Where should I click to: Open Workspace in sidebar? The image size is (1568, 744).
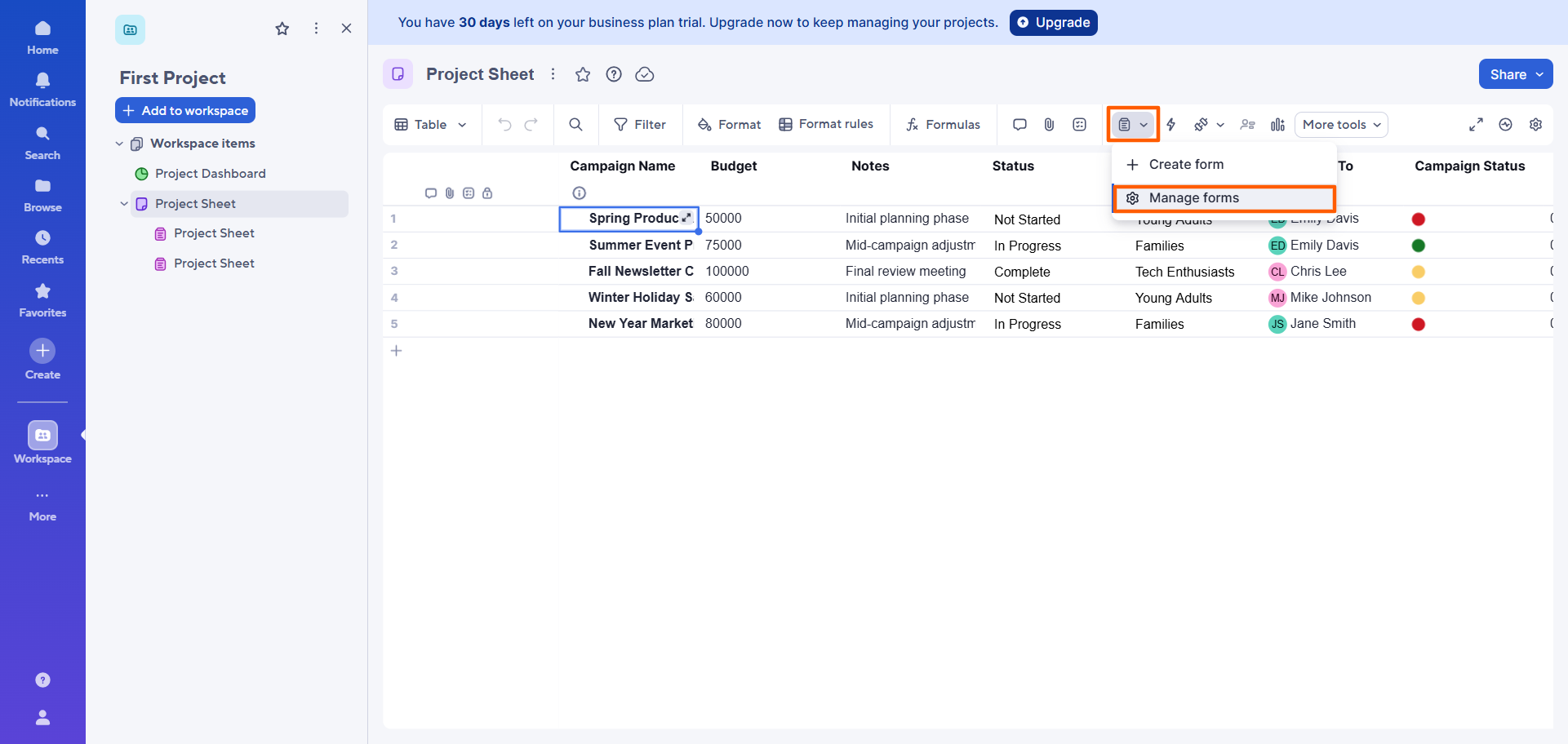[42, 443]
